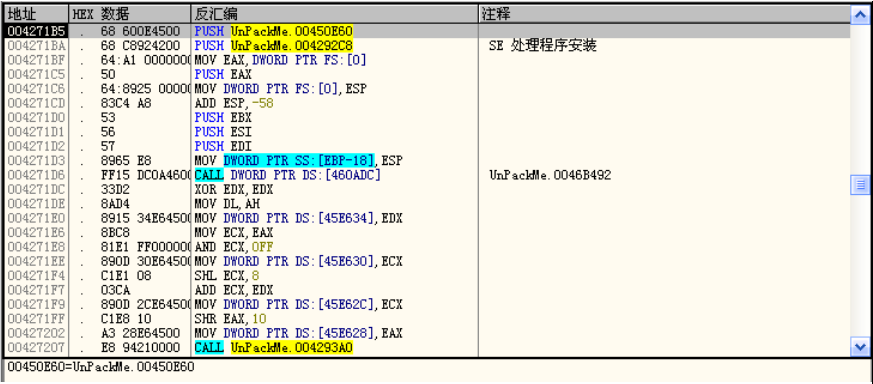Viewport: 873px width, 384px height.
Task: Click SHL ECX,8 instruction
Action: (x=227, y=275)
